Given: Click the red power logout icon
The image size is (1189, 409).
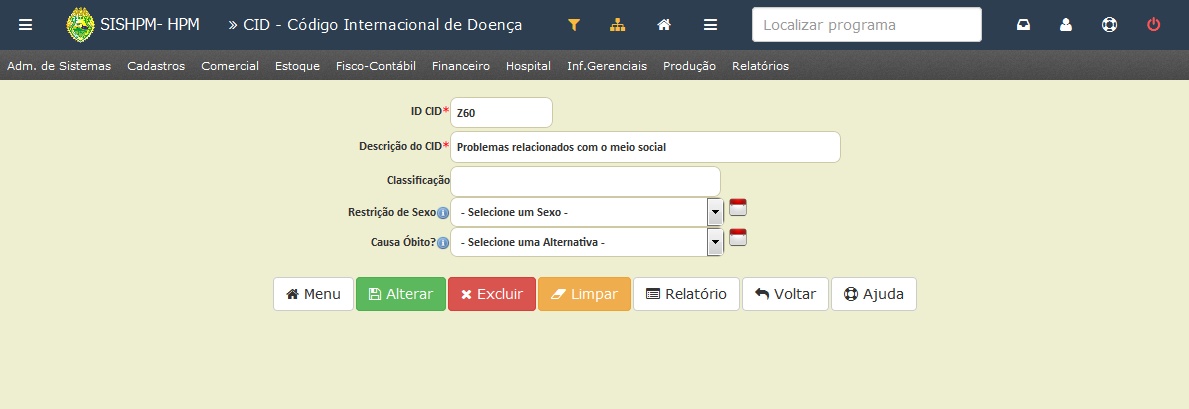Looking at the screenshot, I should point(1153,25).
